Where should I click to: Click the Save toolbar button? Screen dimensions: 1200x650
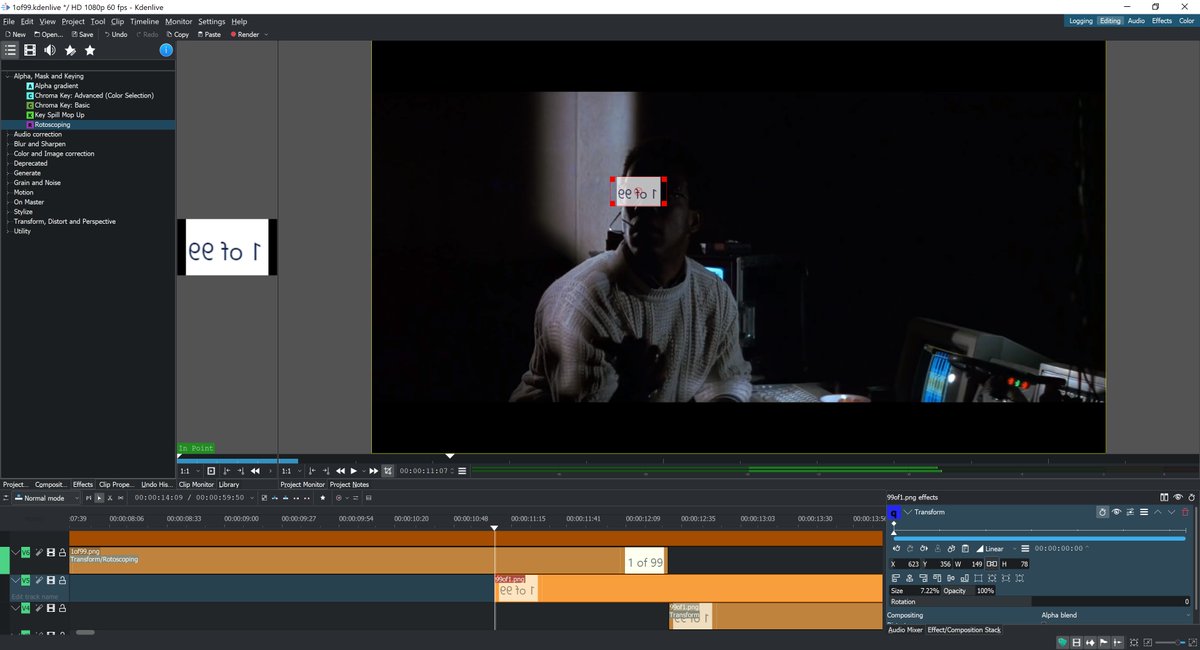pos(81,34)
